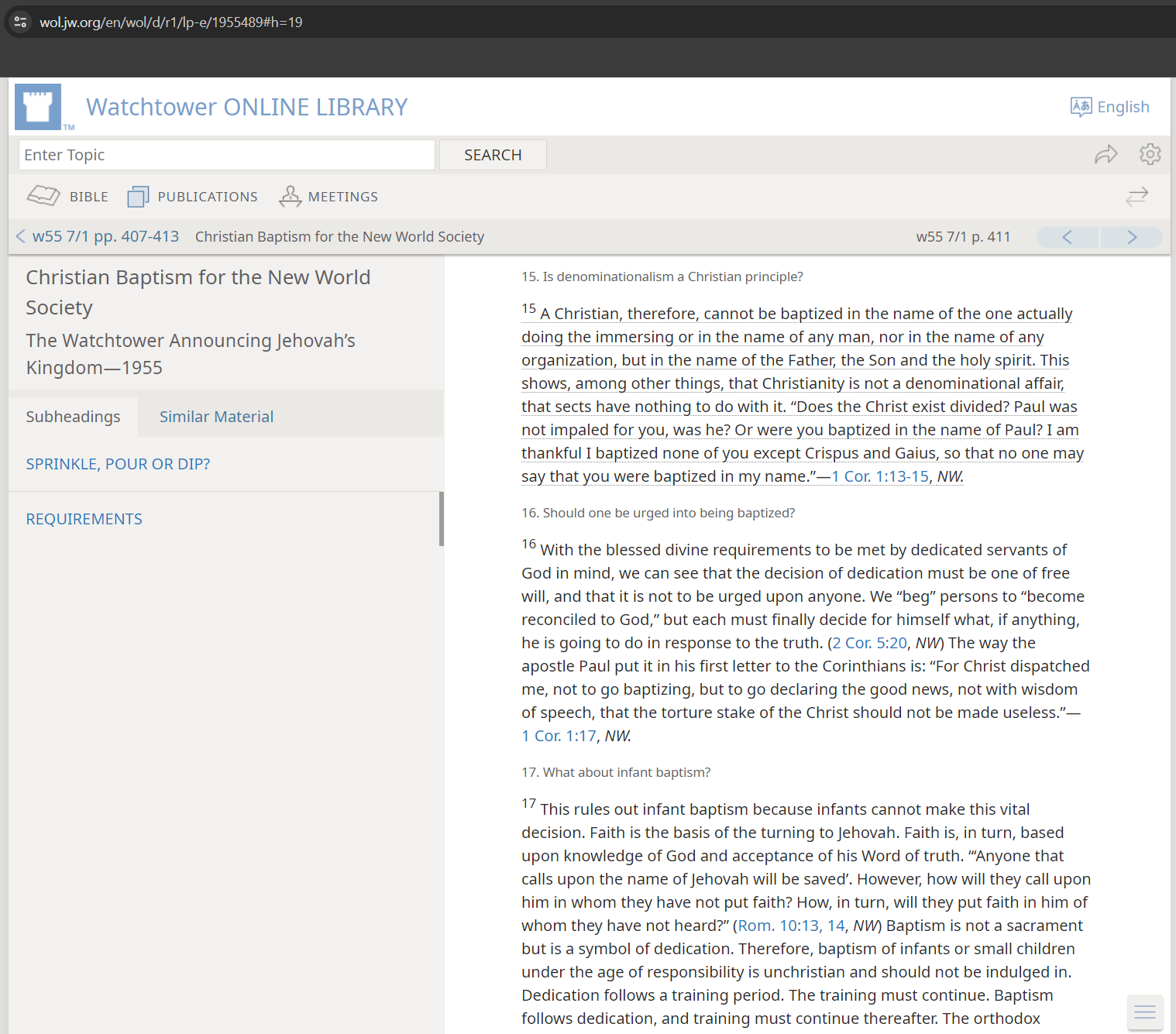The width and height of the screenshot is (1176, 1034).
Task: Go to next page with right arrow
Action: pos(1132,237)
